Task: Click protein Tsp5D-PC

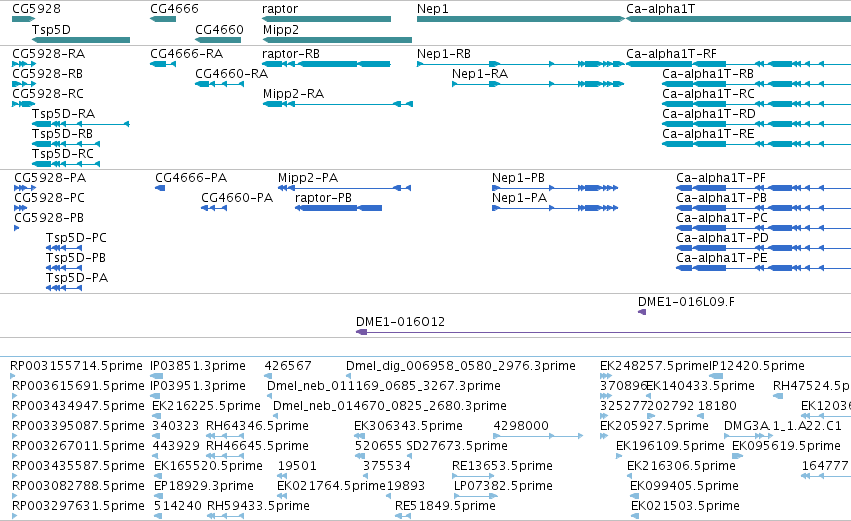Action: 76,238
